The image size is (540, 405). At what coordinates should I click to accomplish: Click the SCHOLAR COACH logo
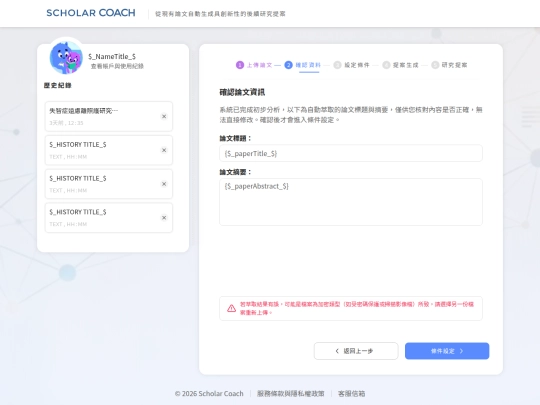pyautogui.click(x=91, y=13)
